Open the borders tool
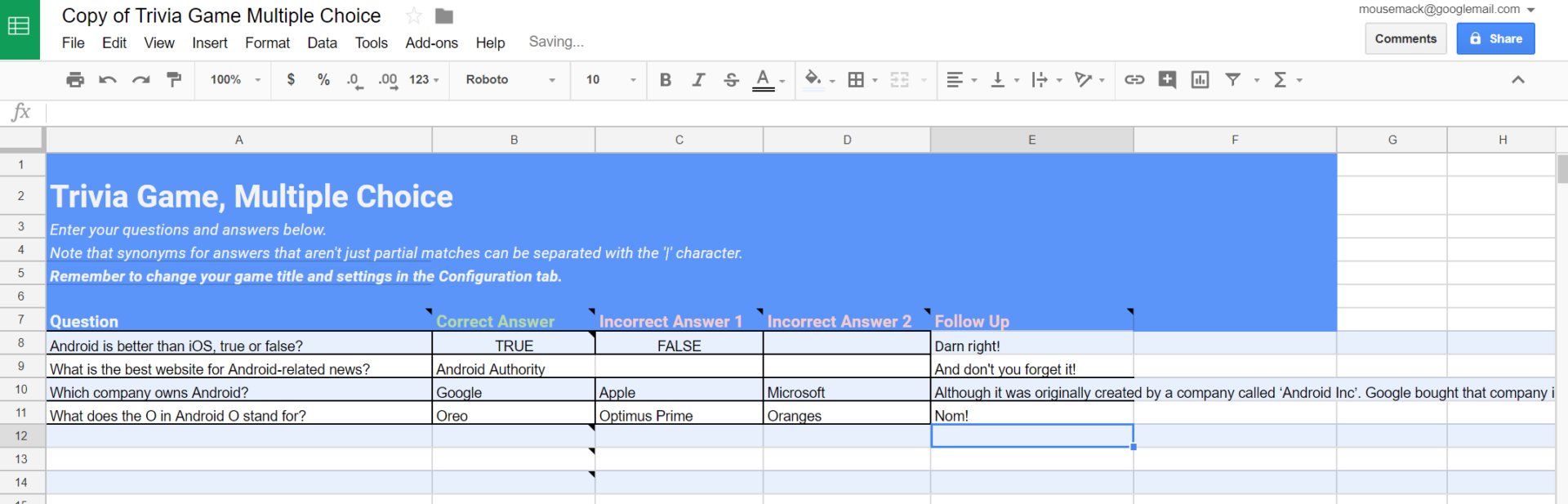1568x504 pixels. pos(856,79)
